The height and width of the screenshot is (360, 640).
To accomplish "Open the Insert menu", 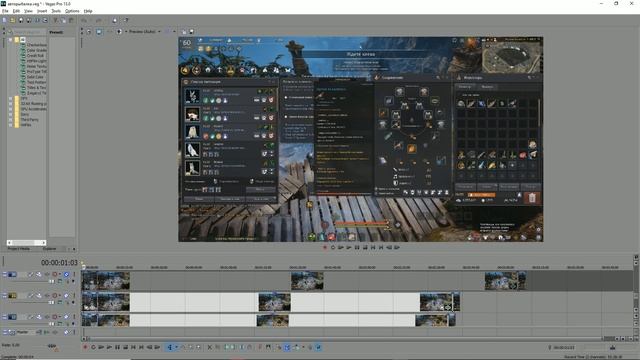I will pos(42,11).
